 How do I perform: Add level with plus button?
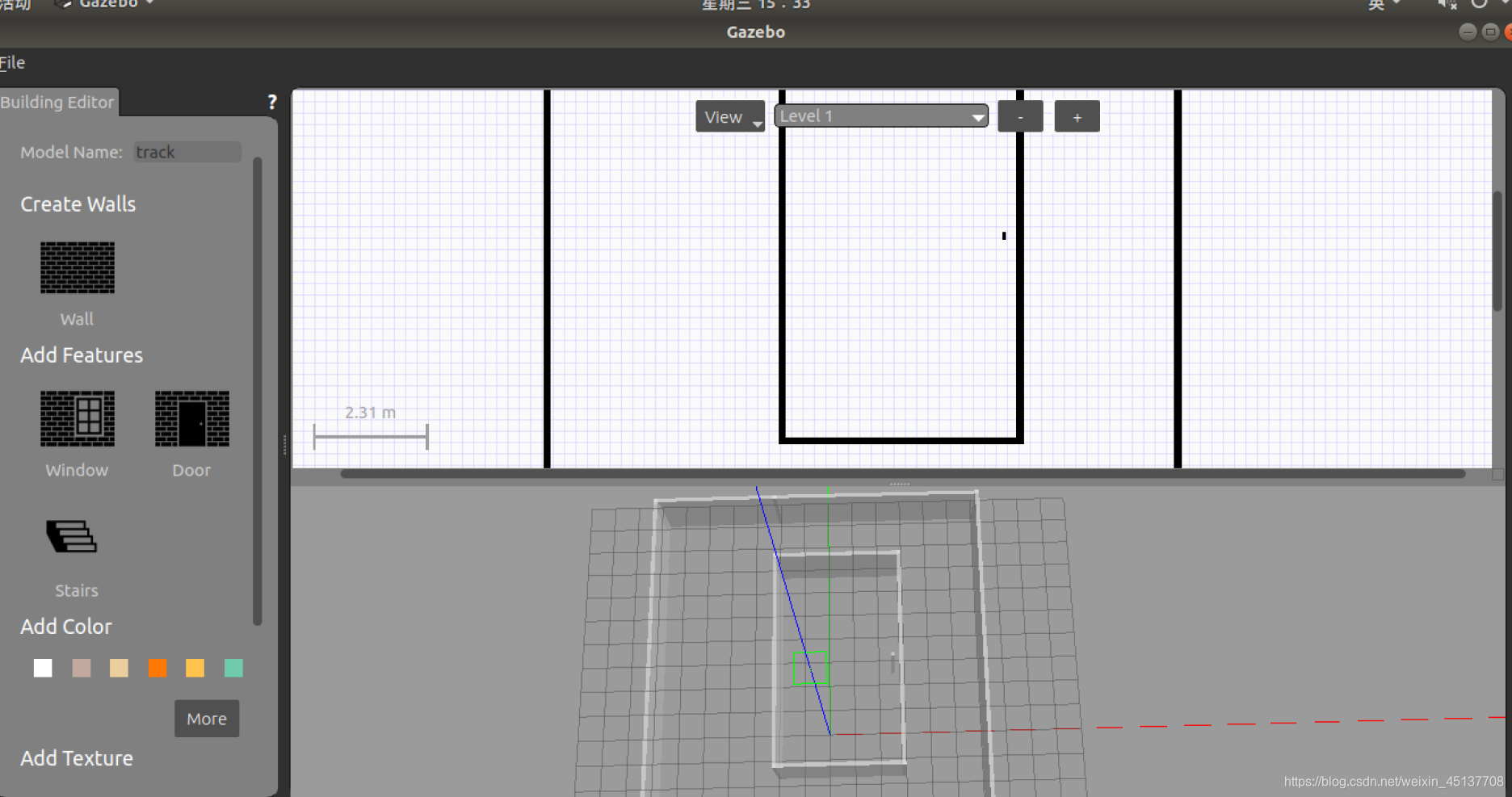(1077, 116)
